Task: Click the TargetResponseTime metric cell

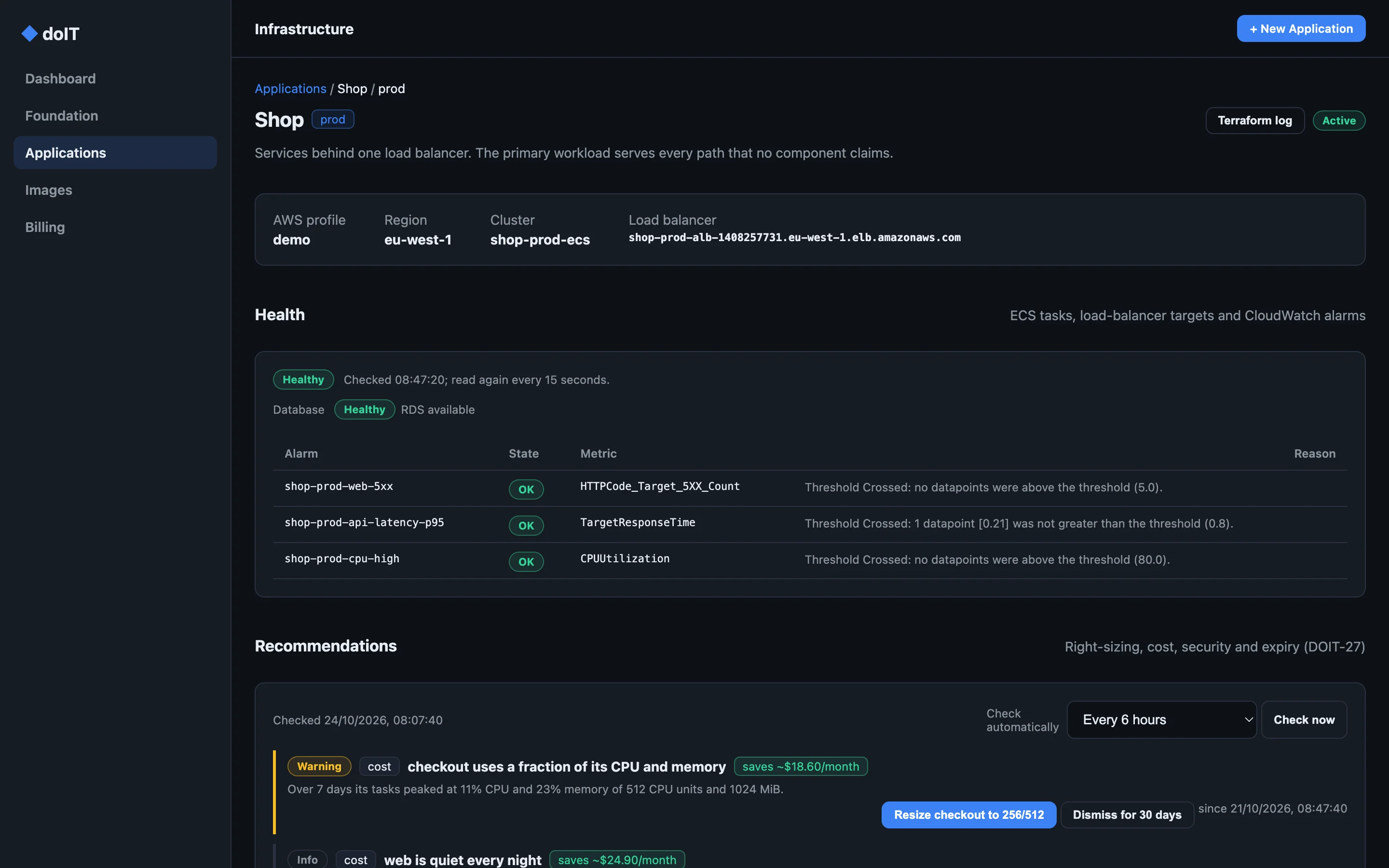Action: pos(638,522)
